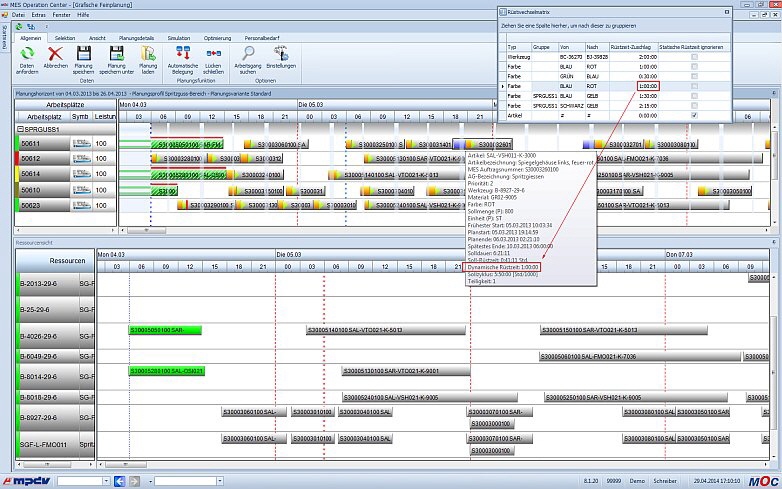
Task: Click the mpdv logo in status bar
Action: [26, 481]
